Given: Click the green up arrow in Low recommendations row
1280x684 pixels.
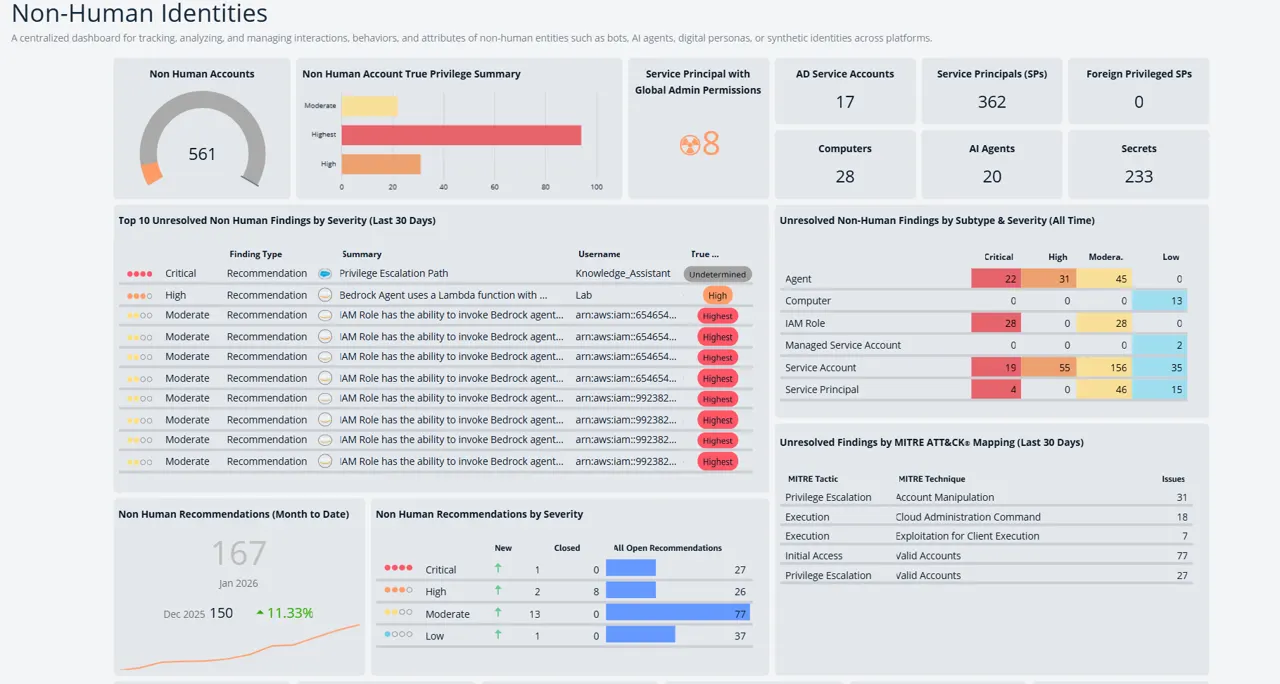Looking at the screenshot, I should click(x=498, y=635).
